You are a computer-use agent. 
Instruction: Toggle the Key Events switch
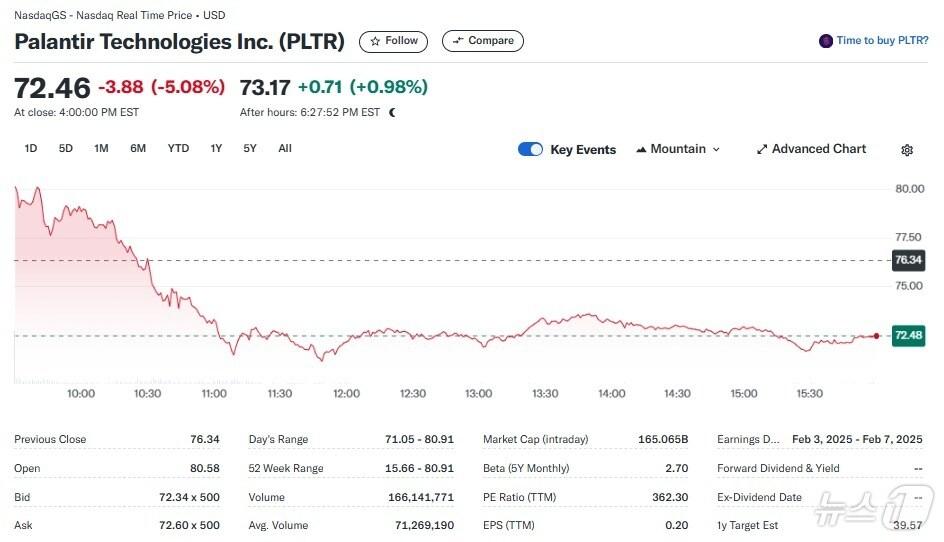pyautogui.click(x=530, y=149)
